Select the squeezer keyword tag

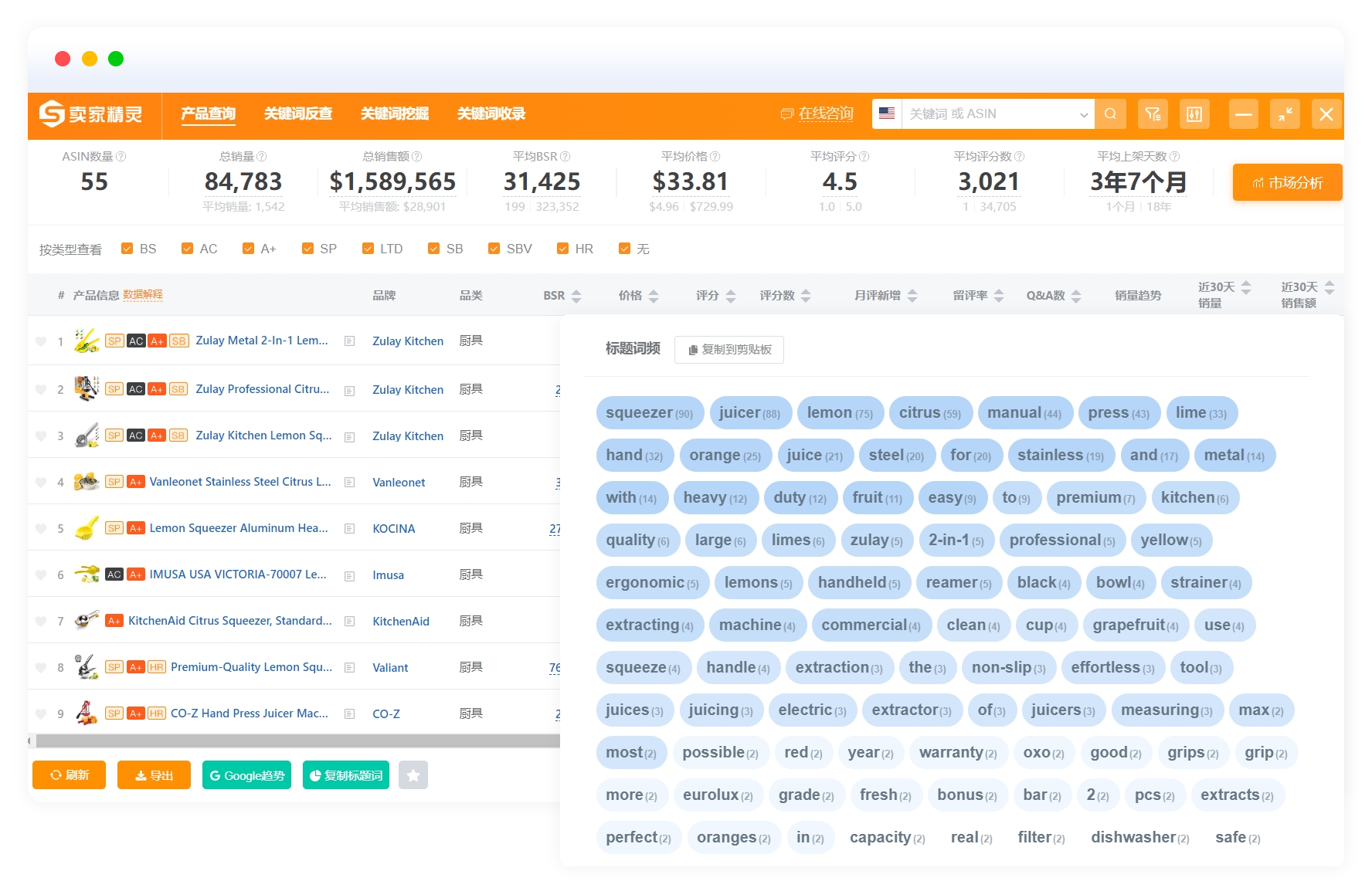click(650, 413)
